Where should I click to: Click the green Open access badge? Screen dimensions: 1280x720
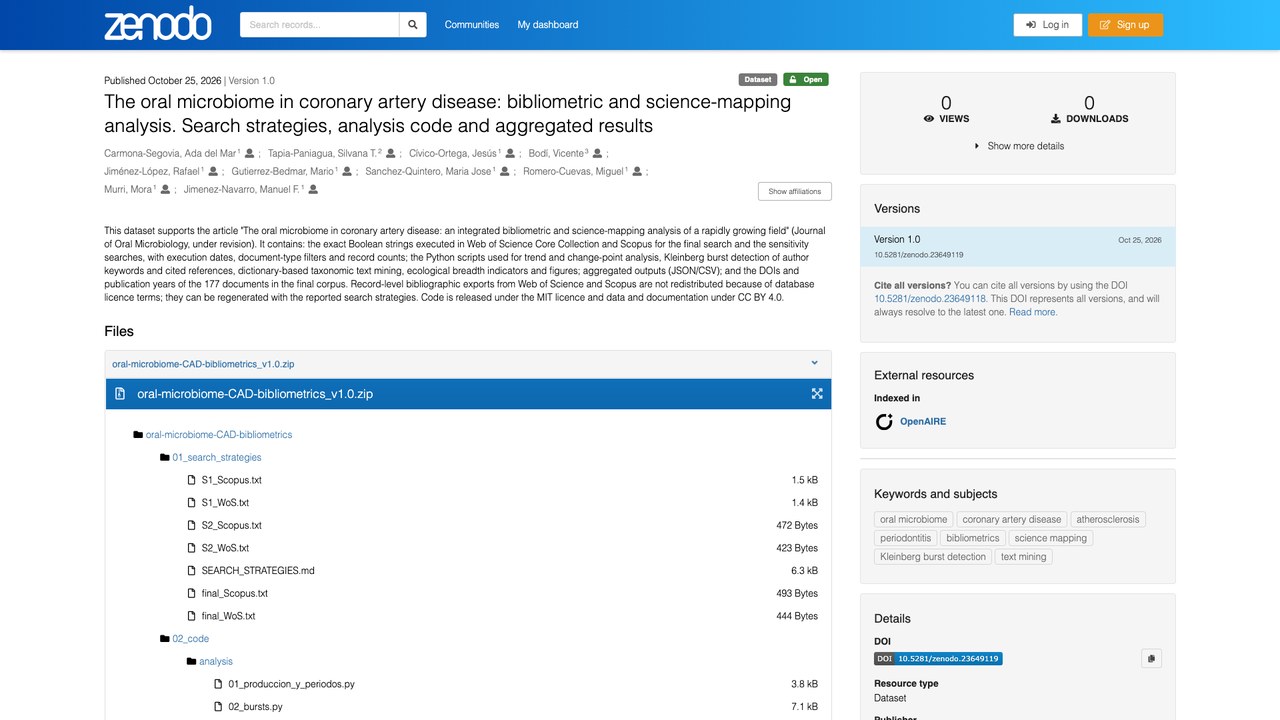(805, 80)
